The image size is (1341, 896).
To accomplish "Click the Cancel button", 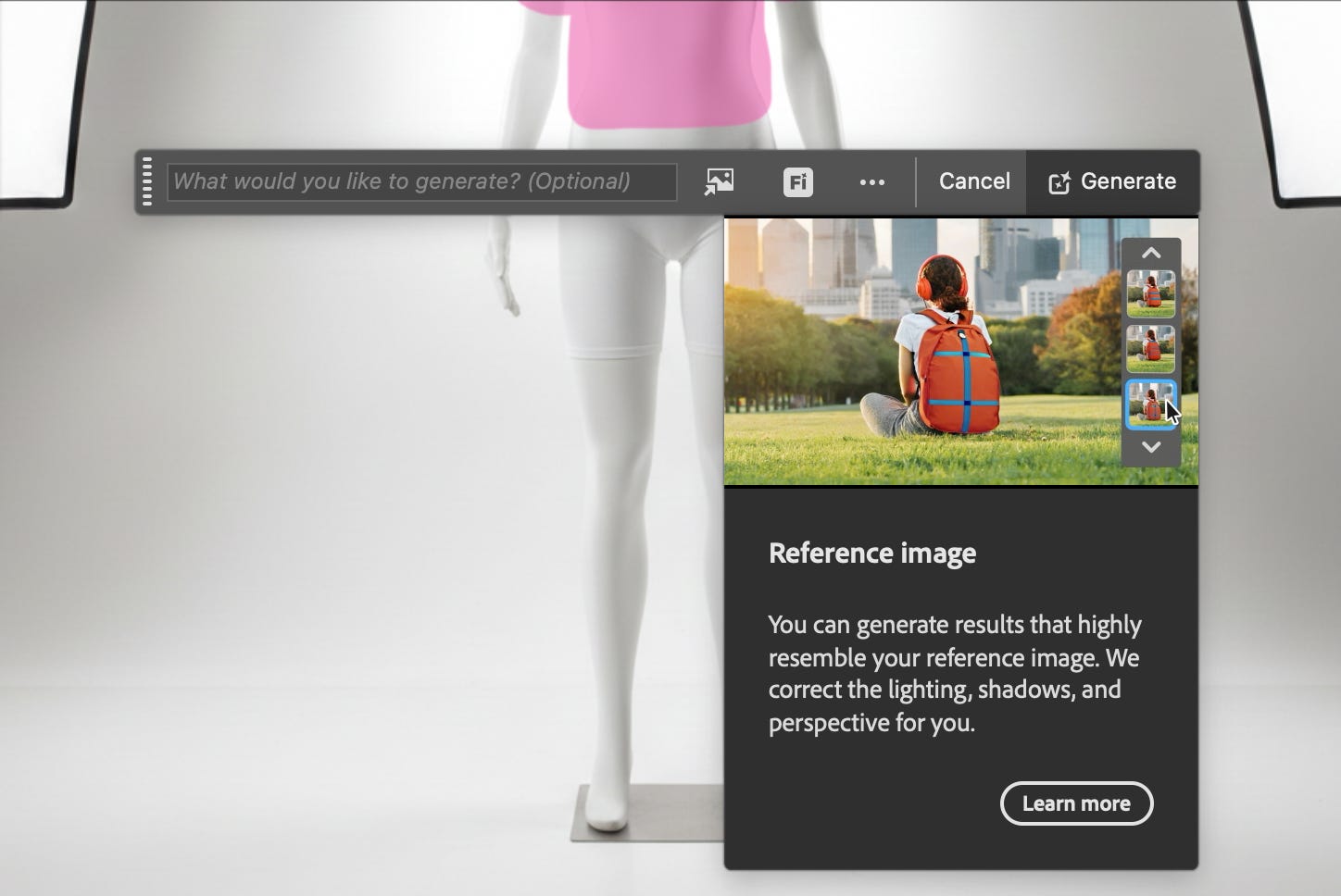I will [974, 181].
